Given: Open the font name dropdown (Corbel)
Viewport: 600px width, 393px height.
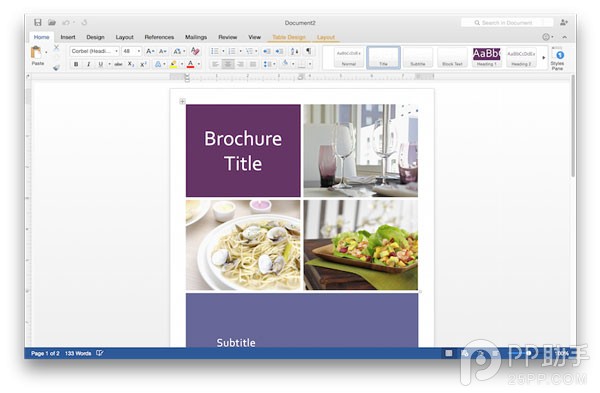Looking at the screenshot, I should [116, 51].
